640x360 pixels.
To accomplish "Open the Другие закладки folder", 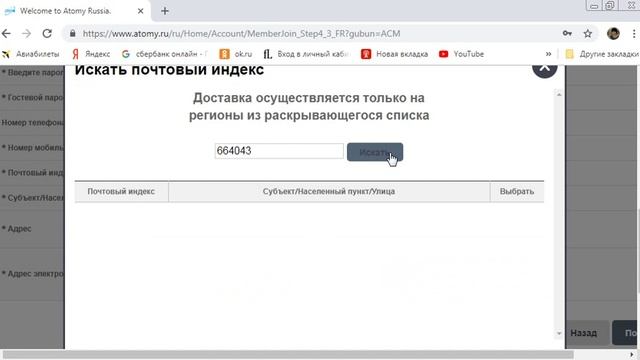I will pyautogui.click(x=602, y=54).
